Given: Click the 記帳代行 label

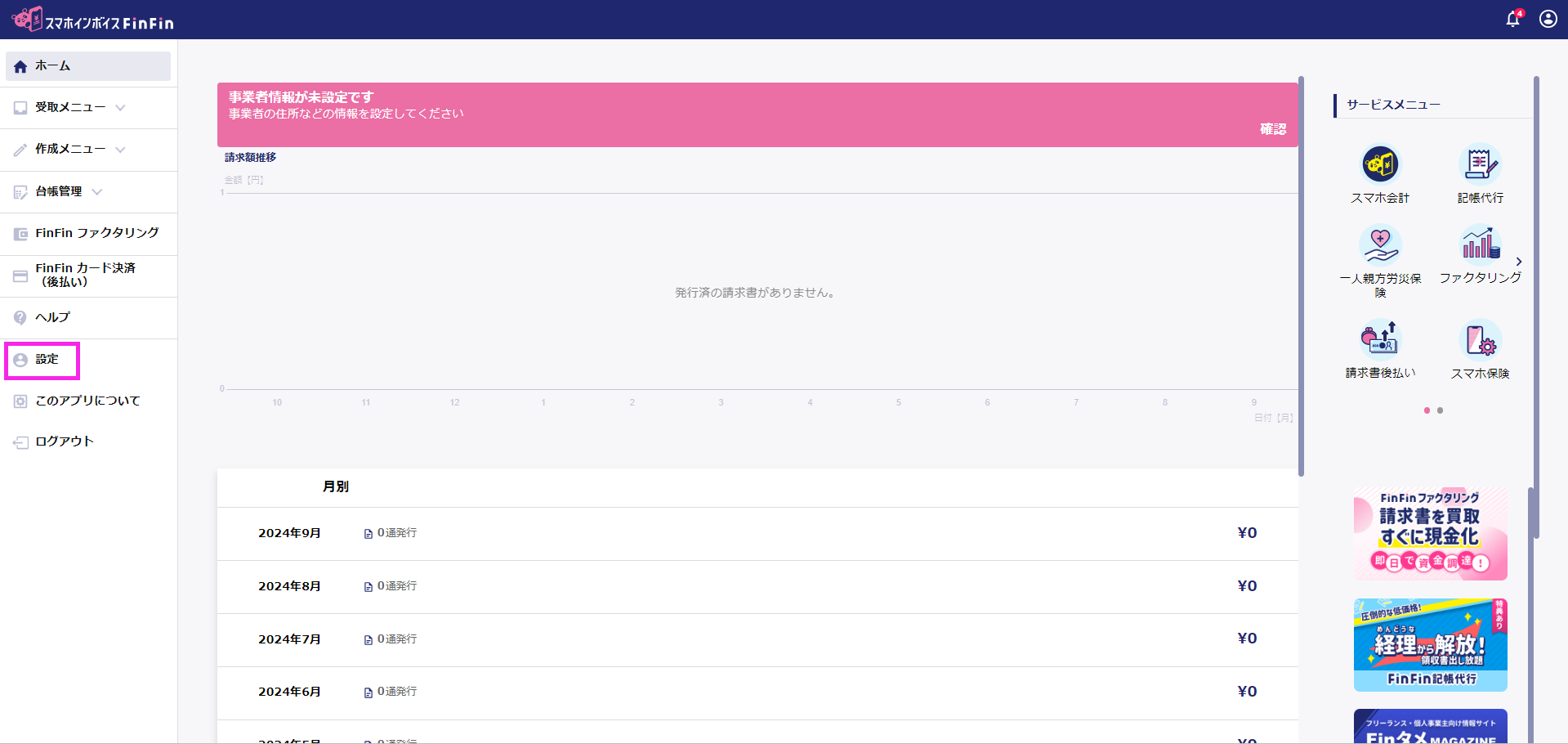Looking at the screenshot, I should point(1480,198).
